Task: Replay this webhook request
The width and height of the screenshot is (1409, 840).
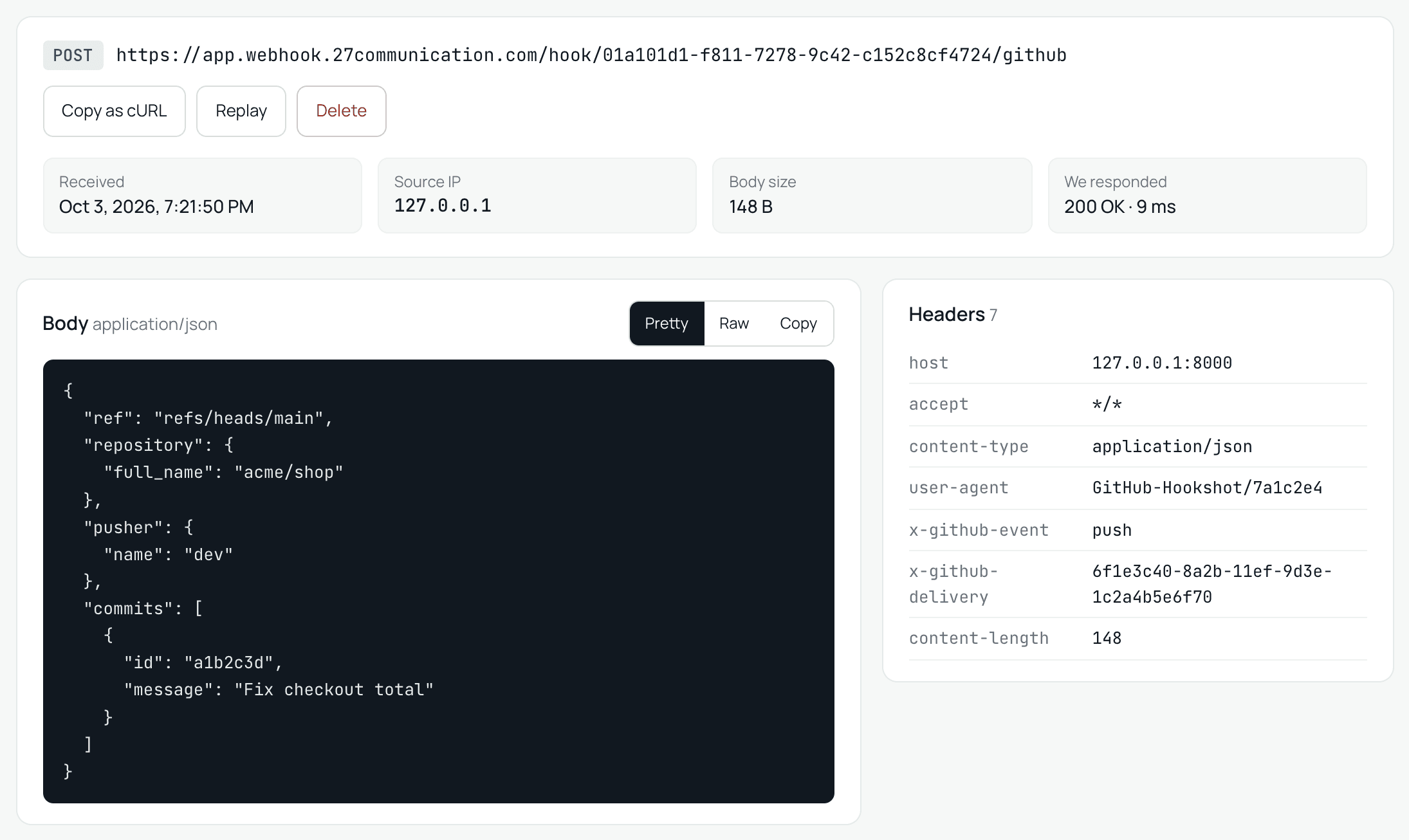Action: (x=241, y=111)
